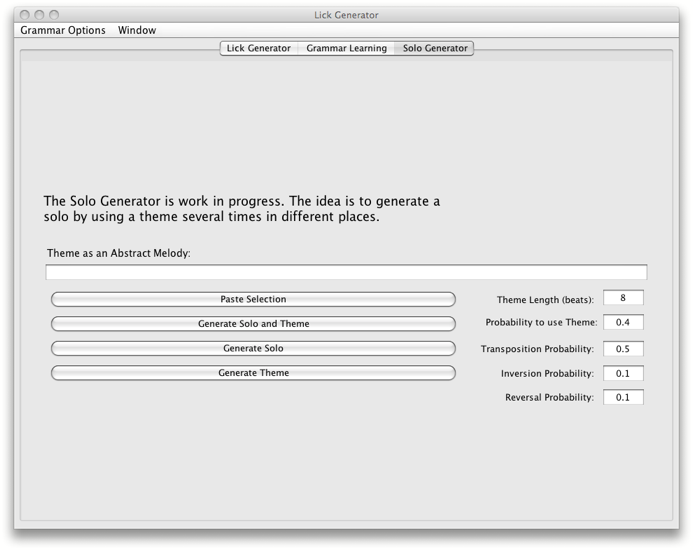Switch to the Lick Generator tab
Image resolution: width=693 pixels, height=550 pixels.
(x=258, y=48)
